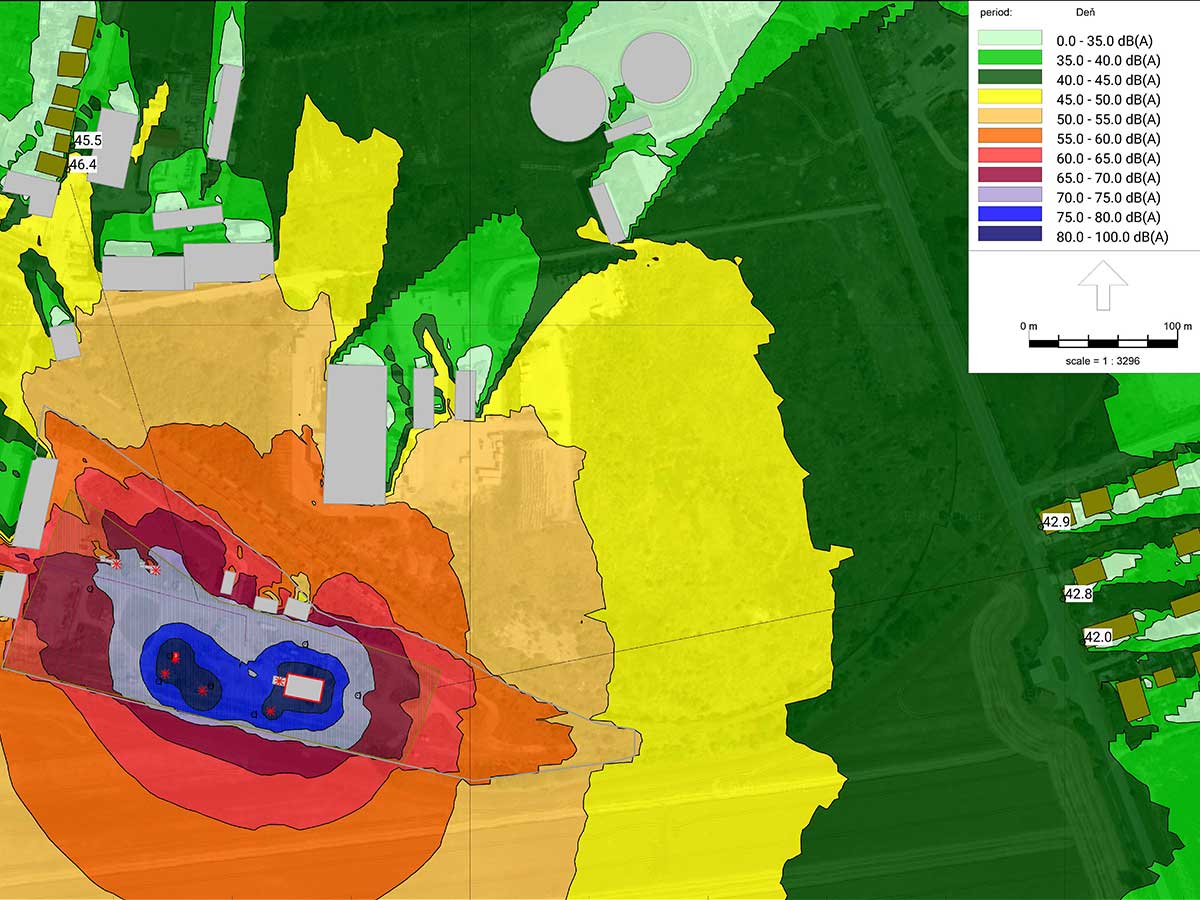Click the 75.0 - 80.0 dB(A) blue swatch
1200x900 pixels.
pos(1010,217)
